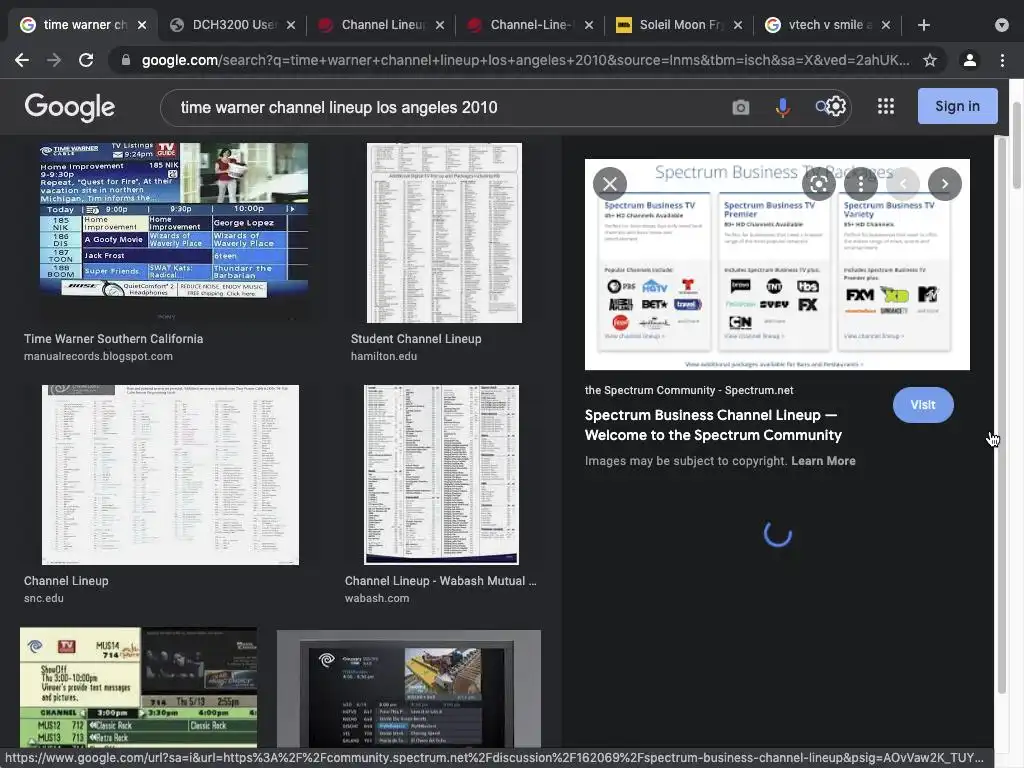Screen dimensions: 1024x768
Task: Click Time Warner Southern California caption
Action: (x=114, y=339)
